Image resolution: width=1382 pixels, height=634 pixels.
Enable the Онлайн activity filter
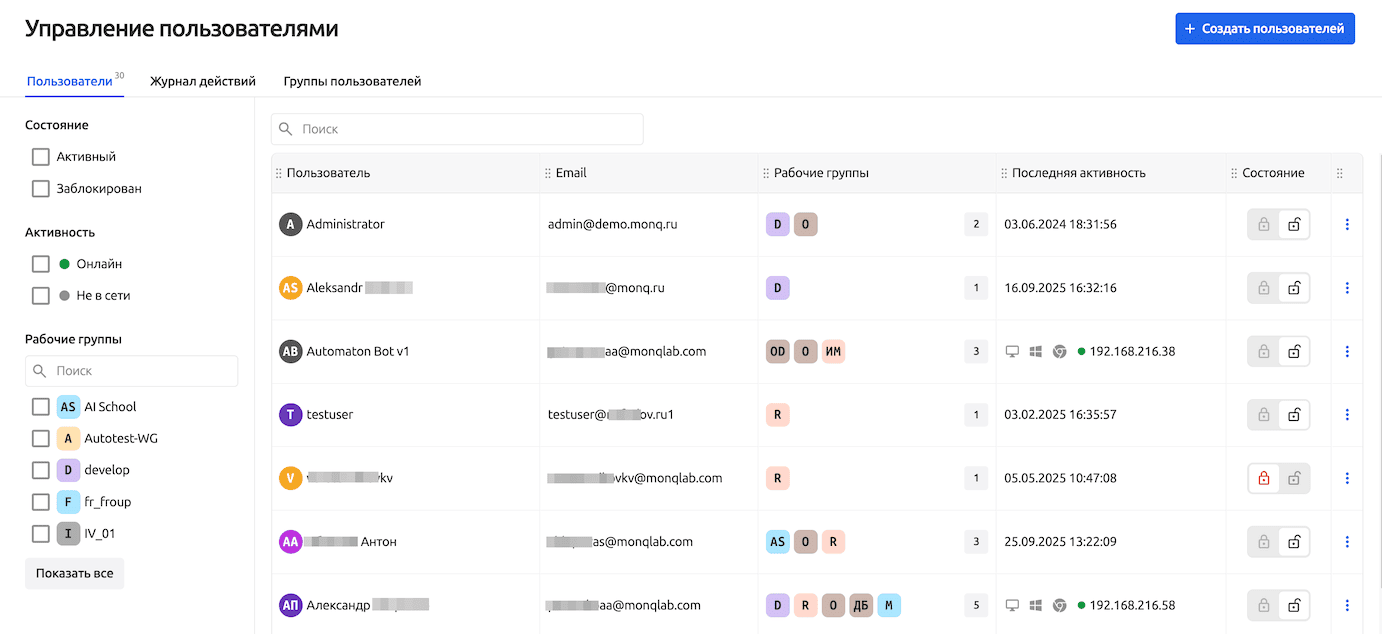pos(41,264)
